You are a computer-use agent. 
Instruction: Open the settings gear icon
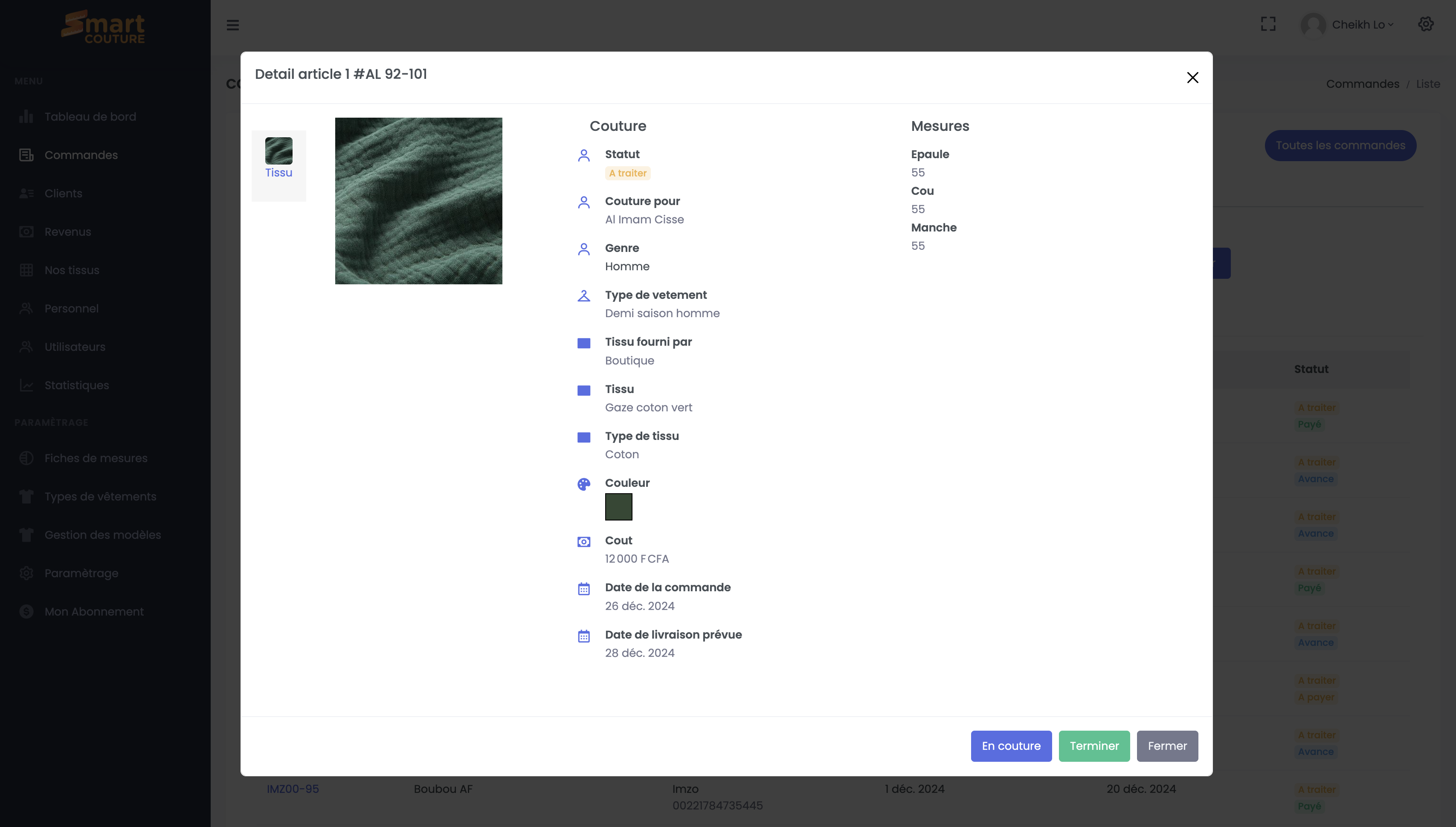(x=1425, y=24)
